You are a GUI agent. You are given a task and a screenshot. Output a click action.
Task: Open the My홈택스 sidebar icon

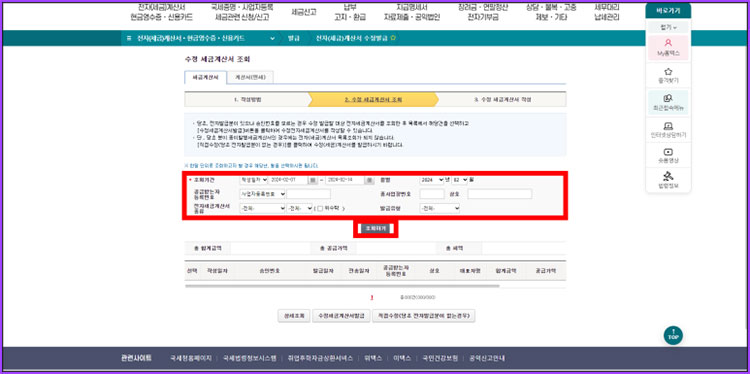tap(668, 47)
